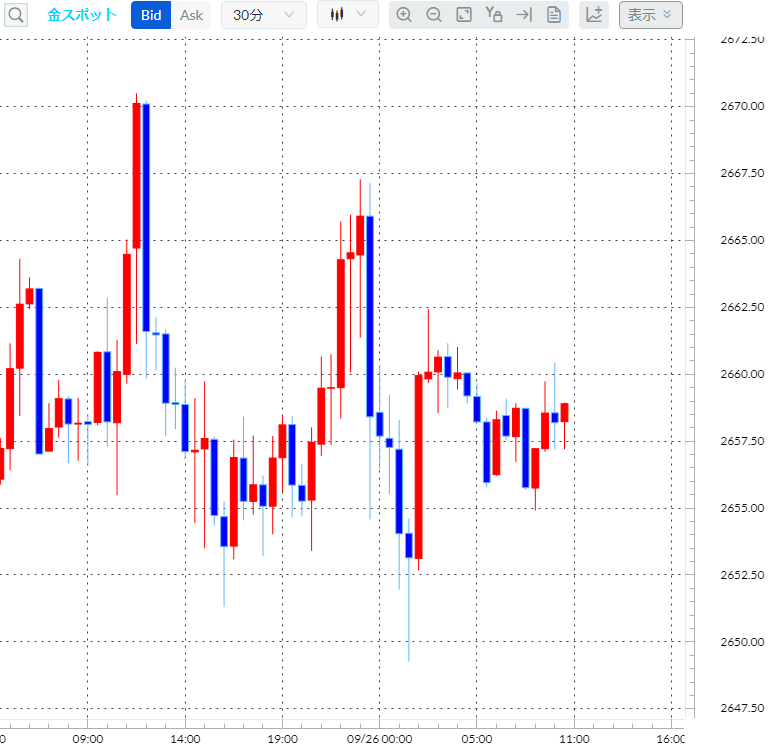Zoom out of the chart
Viewport: 769px width, 746px height.
[x=434, y=15]
